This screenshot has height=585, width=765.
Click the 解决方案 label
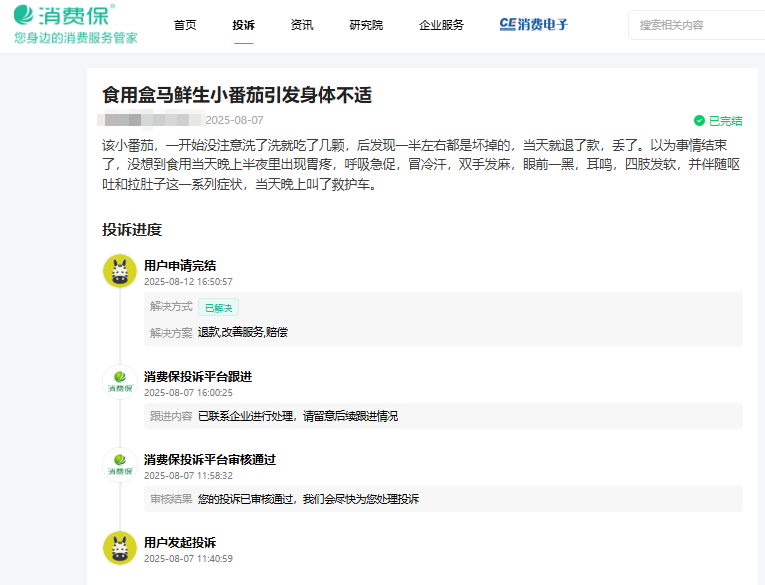point(171,333)
